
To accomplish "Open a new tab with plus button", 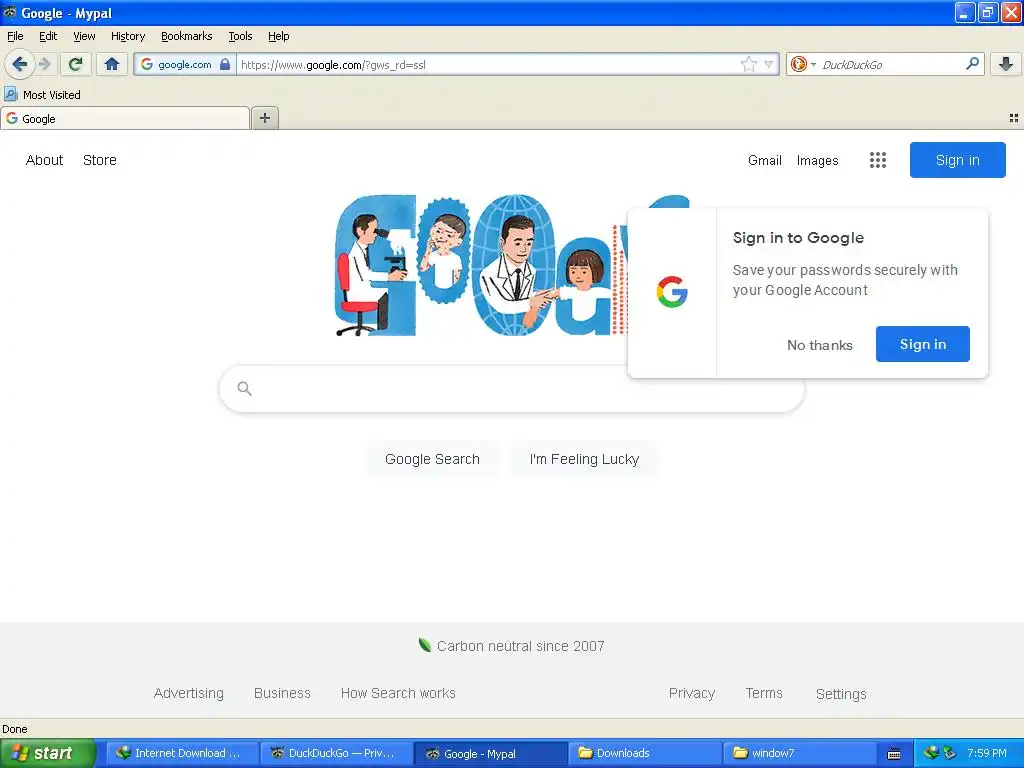I will tap(264, 118).
